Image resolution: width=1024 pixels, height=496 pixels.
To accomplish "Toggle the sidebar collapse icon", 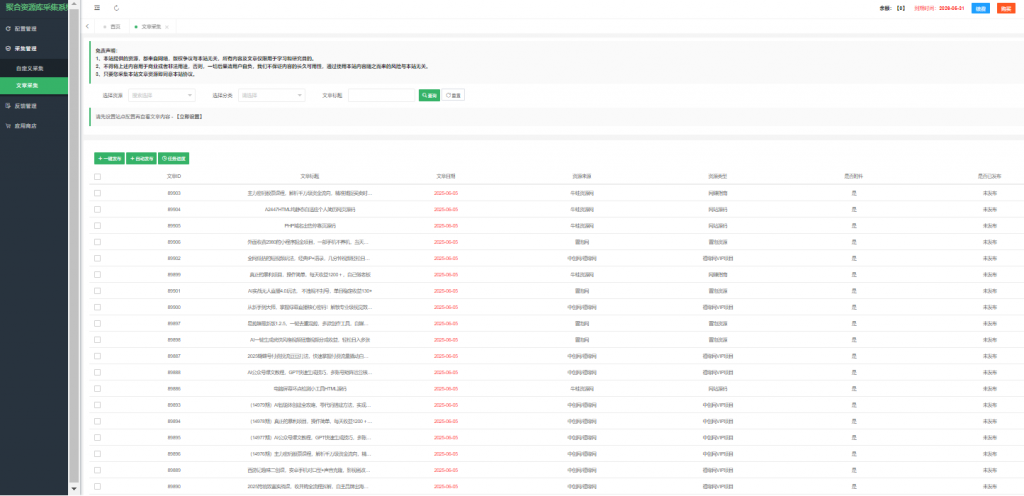I will click(96, 7).
